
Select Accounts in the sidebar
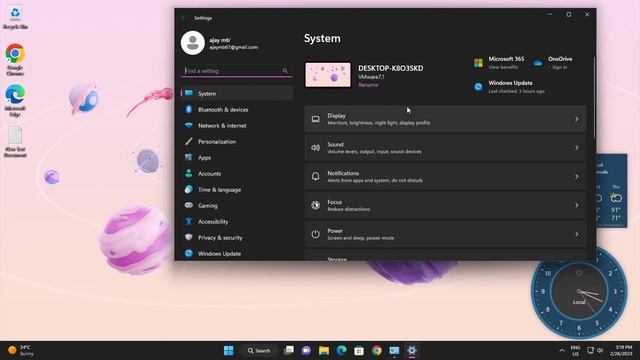[x=237, y=173]
